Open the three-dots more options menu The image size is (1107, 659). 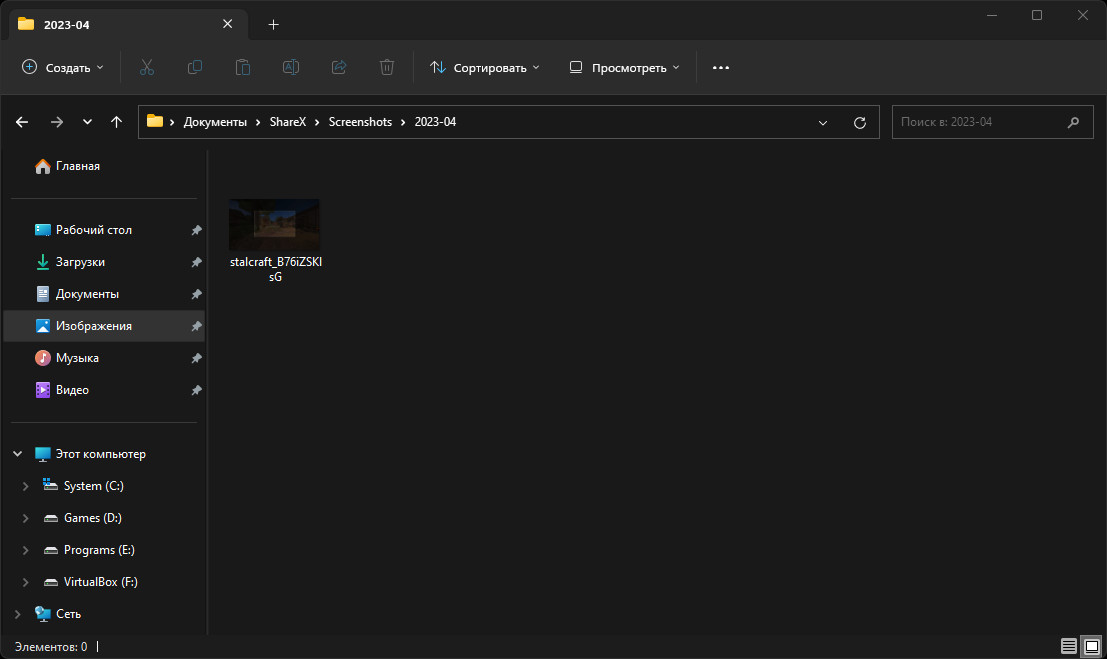(721, 67)
